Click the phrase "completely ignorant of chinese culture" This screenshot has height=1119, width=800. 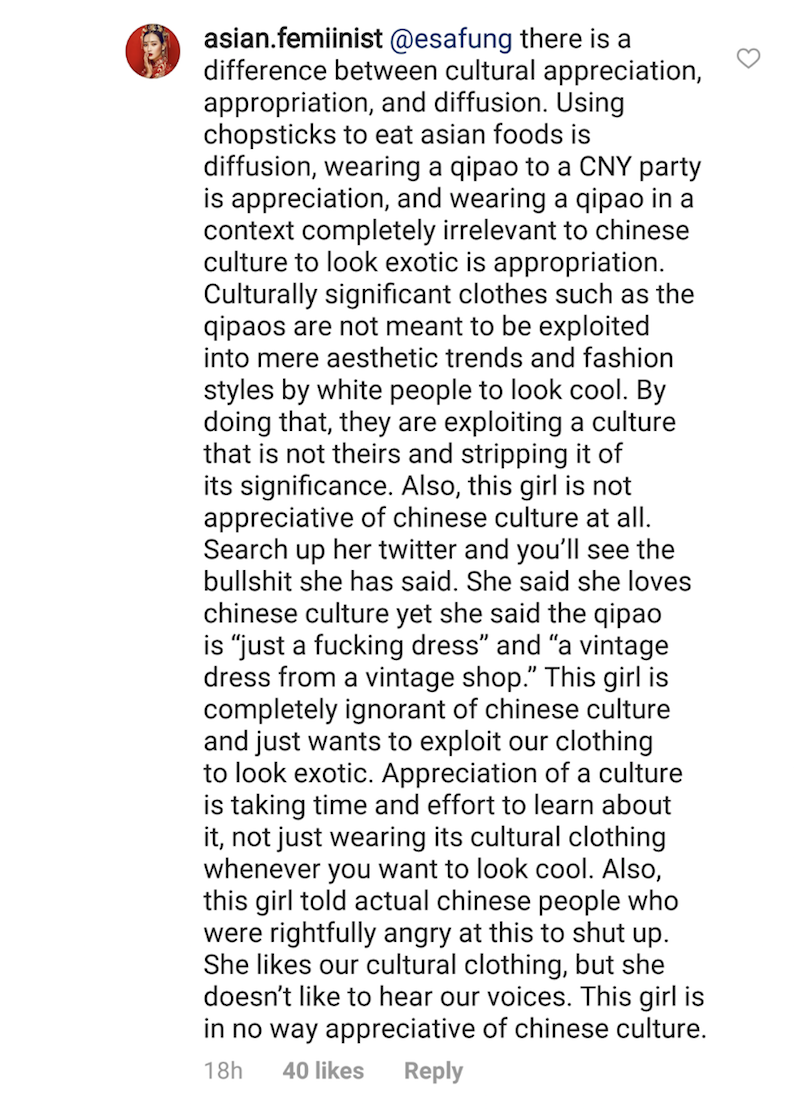[437, 710]
